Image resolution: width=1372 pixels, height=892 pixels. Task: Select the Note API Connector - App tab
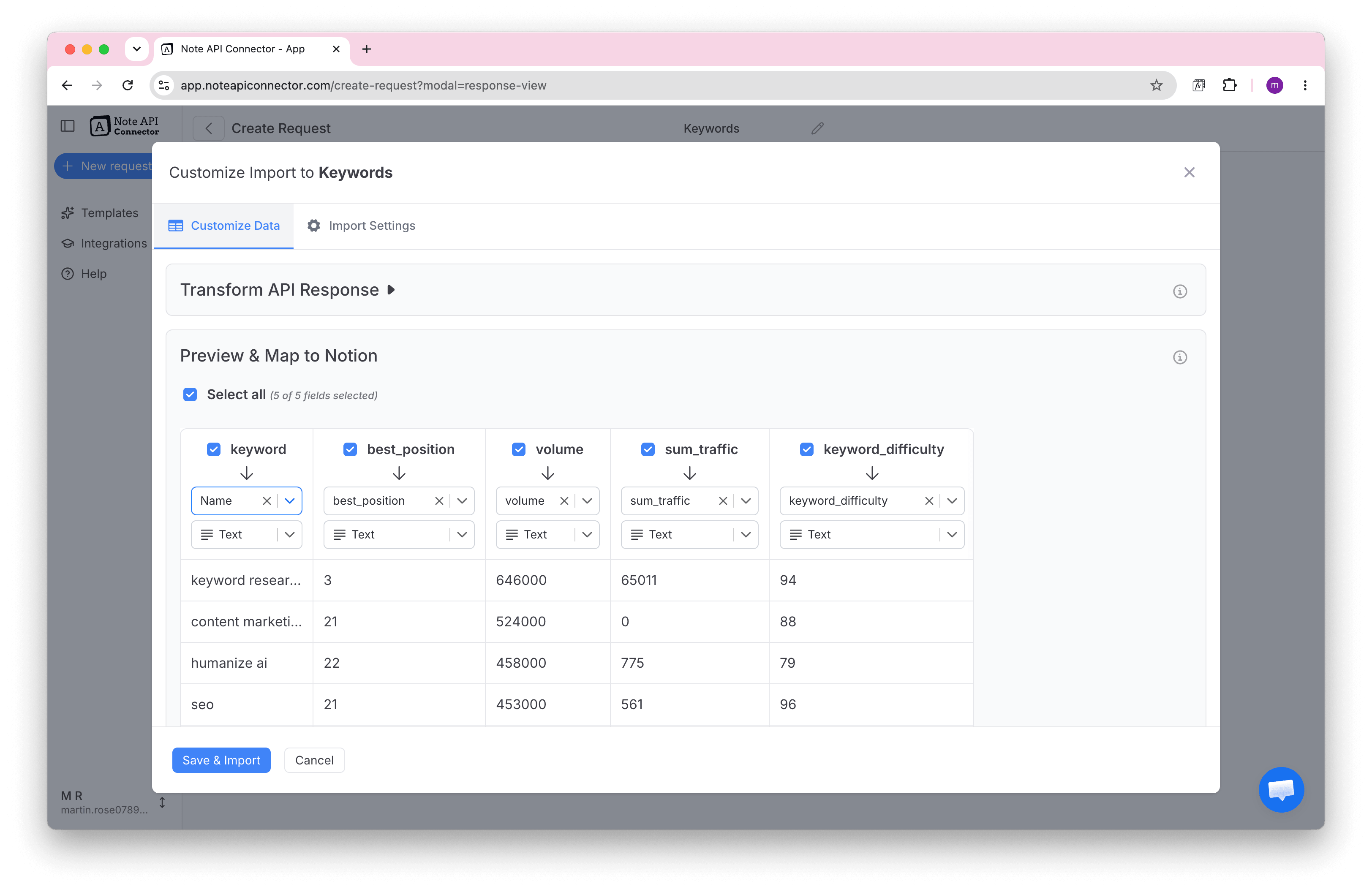coord(251,49)
